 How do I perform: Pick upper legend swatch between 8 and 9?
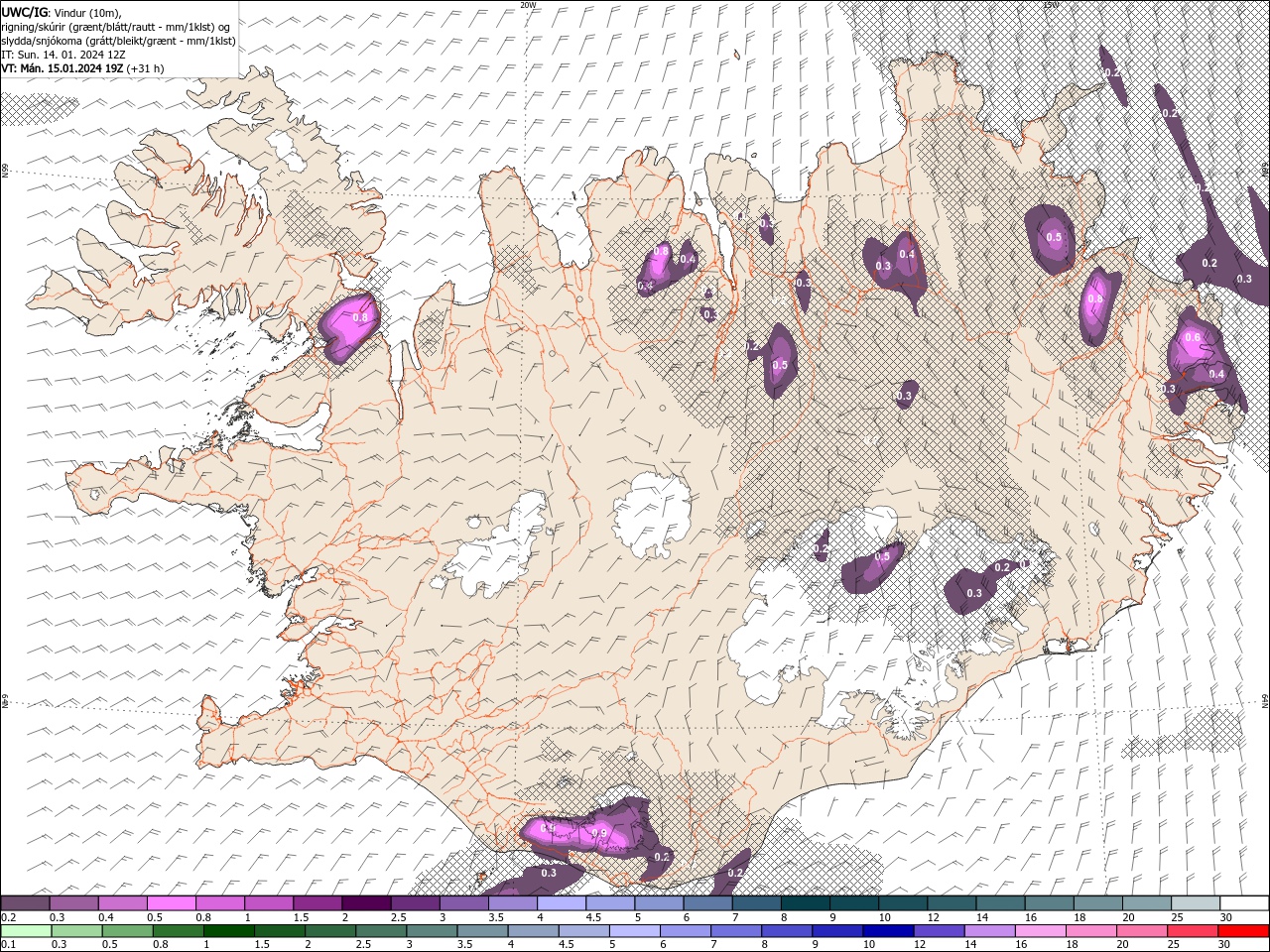coord(806,903)
